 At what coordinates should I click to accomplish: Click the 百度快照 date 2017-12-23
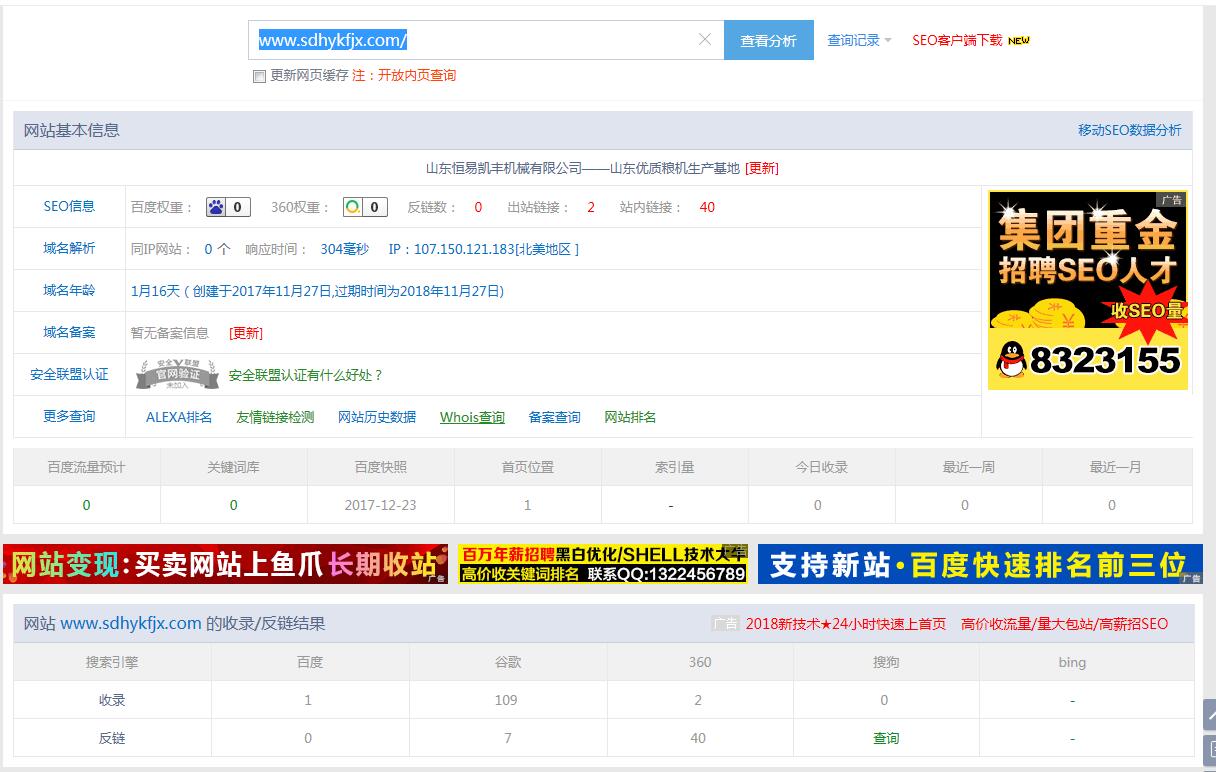380,505
